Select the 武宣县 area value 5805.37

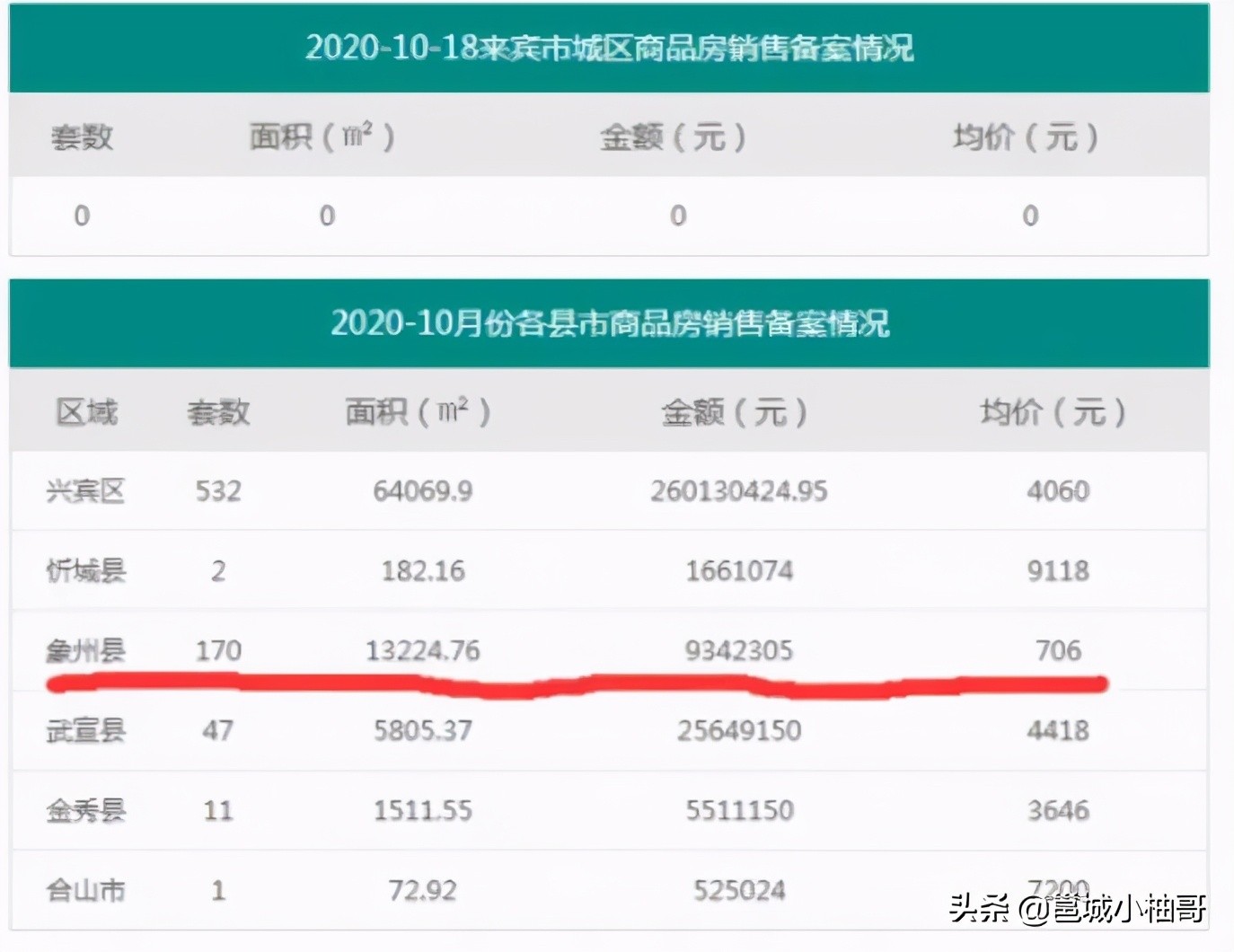(422, 730)
